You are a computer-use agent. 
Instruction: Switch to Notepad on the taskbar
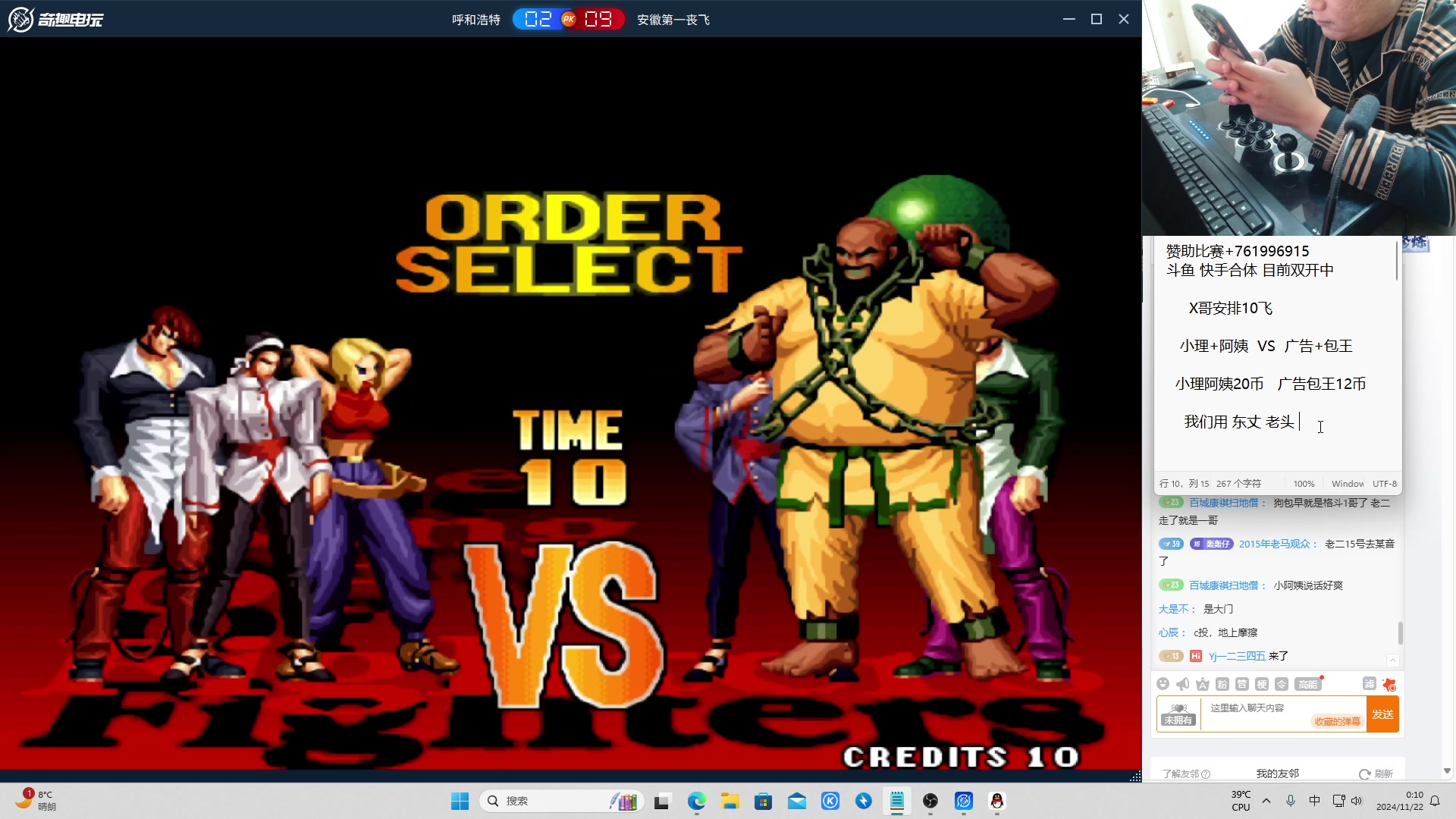tap(897, 801)
